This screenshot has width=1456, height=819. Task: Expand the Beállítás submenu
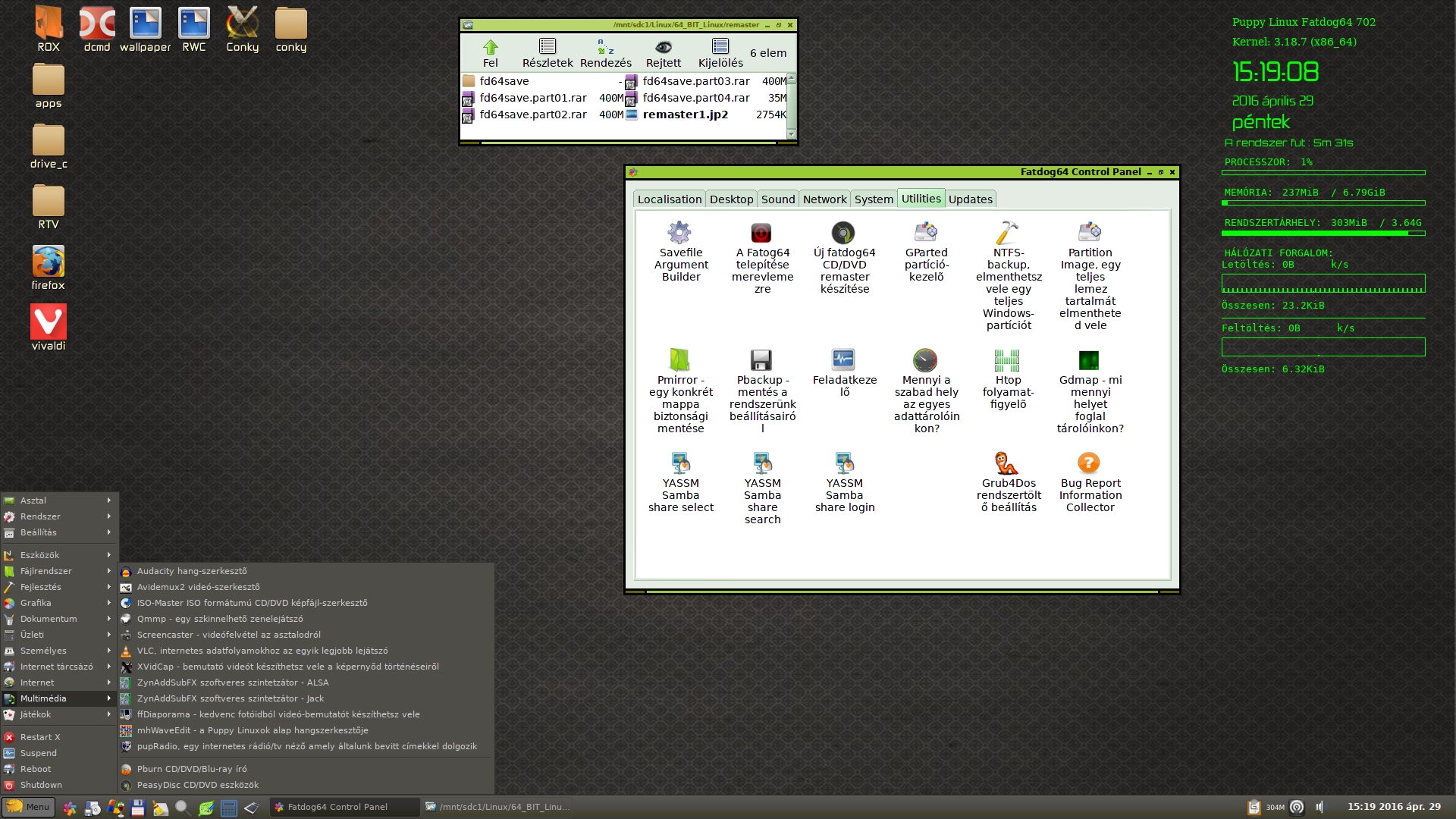59,532
